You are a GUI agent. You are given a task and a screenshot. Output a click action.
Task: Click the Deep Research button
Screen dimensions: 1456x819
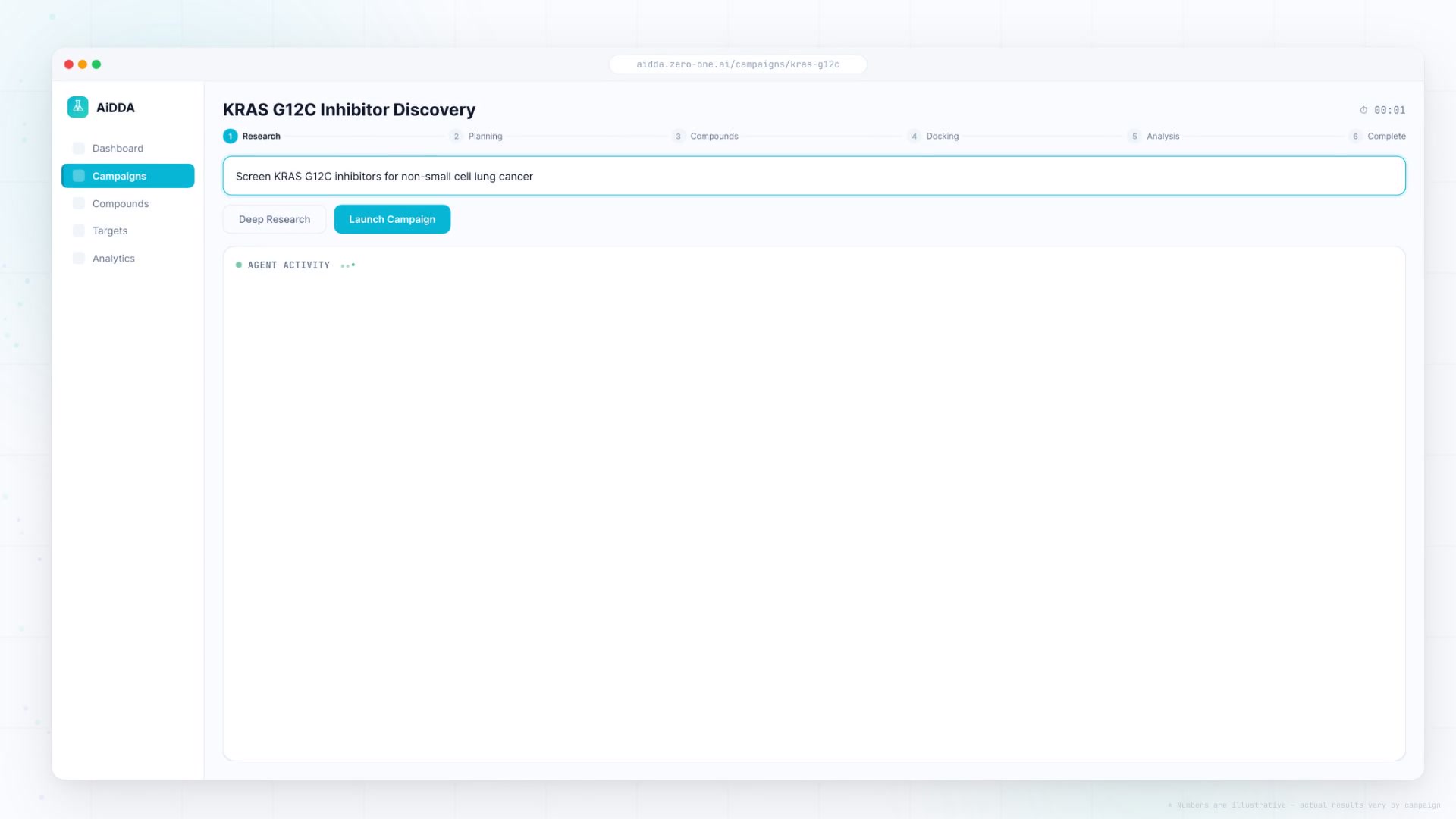[x=274, y=219]
